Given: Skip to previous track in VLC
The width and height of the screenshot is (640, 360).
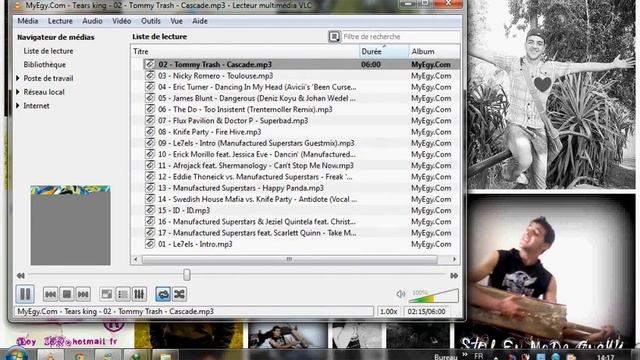Looking at the screenshot, I should point(50,294).
